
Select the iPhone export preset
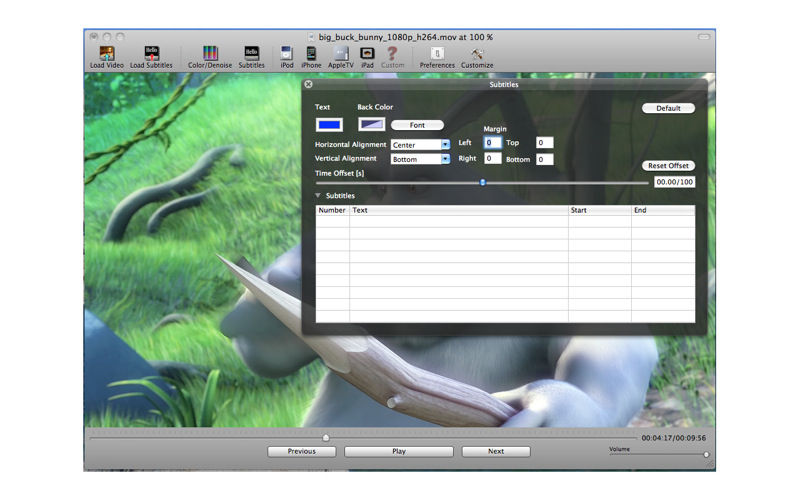pyautogui.click(x=311, y=57)
